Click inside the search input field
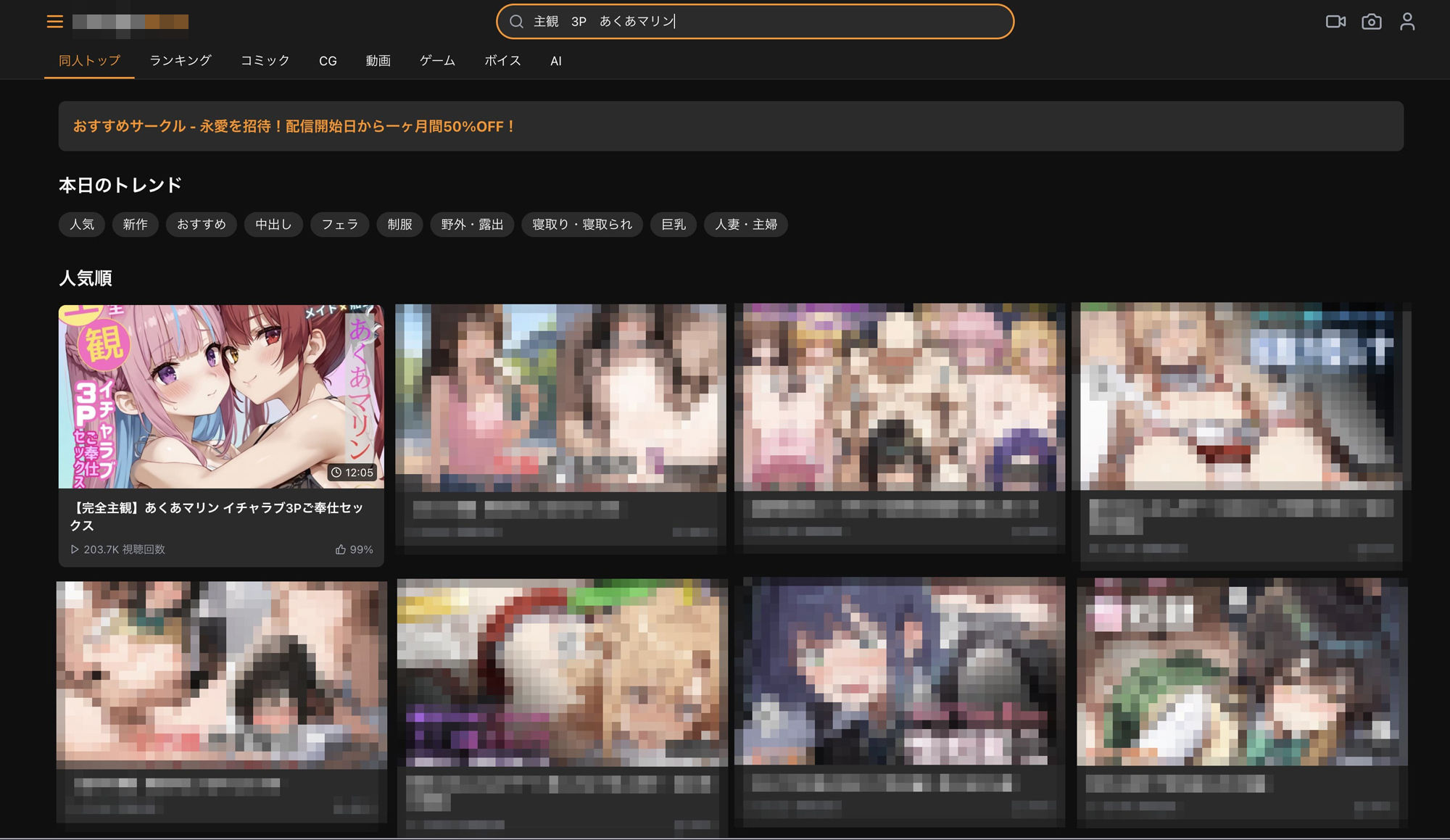1450x840 pixels. click(754, 22)
